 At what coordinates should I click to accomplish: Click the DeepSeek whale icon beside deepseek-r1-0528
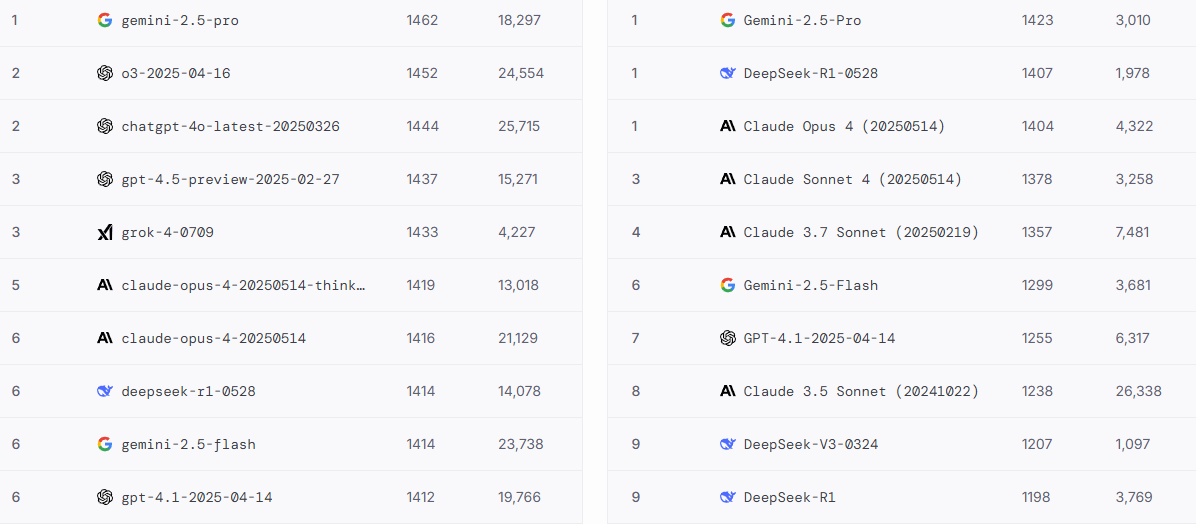click(105, 391)
